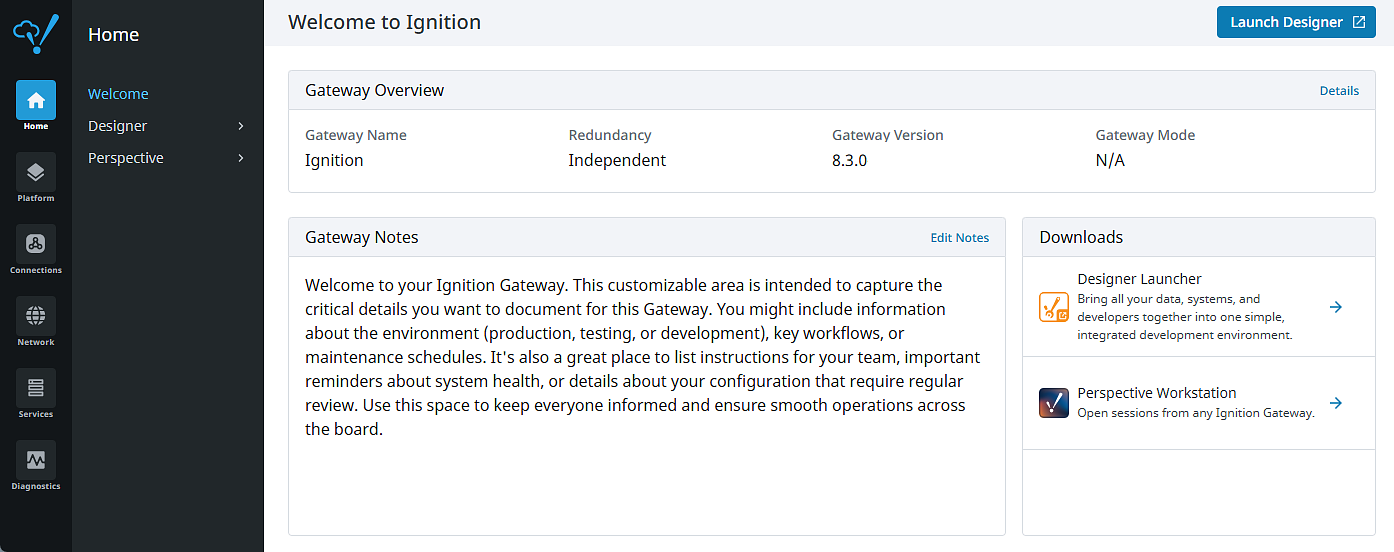
Task: Click the Perspective Workstation icon
Action: (x=1054, y=403)
